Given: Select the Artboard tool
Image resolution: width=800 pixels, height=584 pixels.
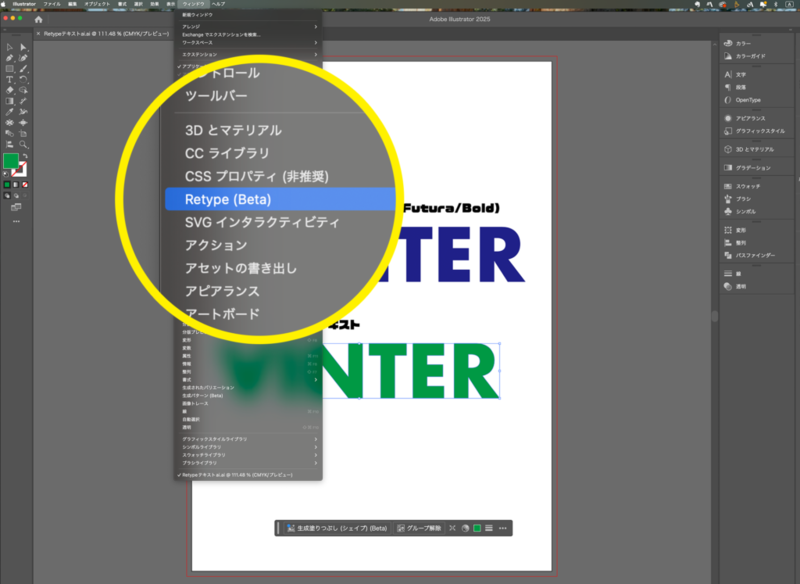Looking at the screenshot, I should coord(23,134).
